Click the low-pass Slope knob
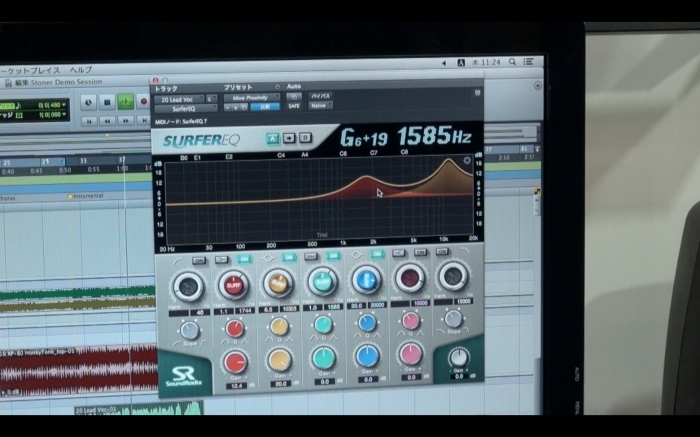Viewport: 700px width, 437px height. (x=454, y=319)
